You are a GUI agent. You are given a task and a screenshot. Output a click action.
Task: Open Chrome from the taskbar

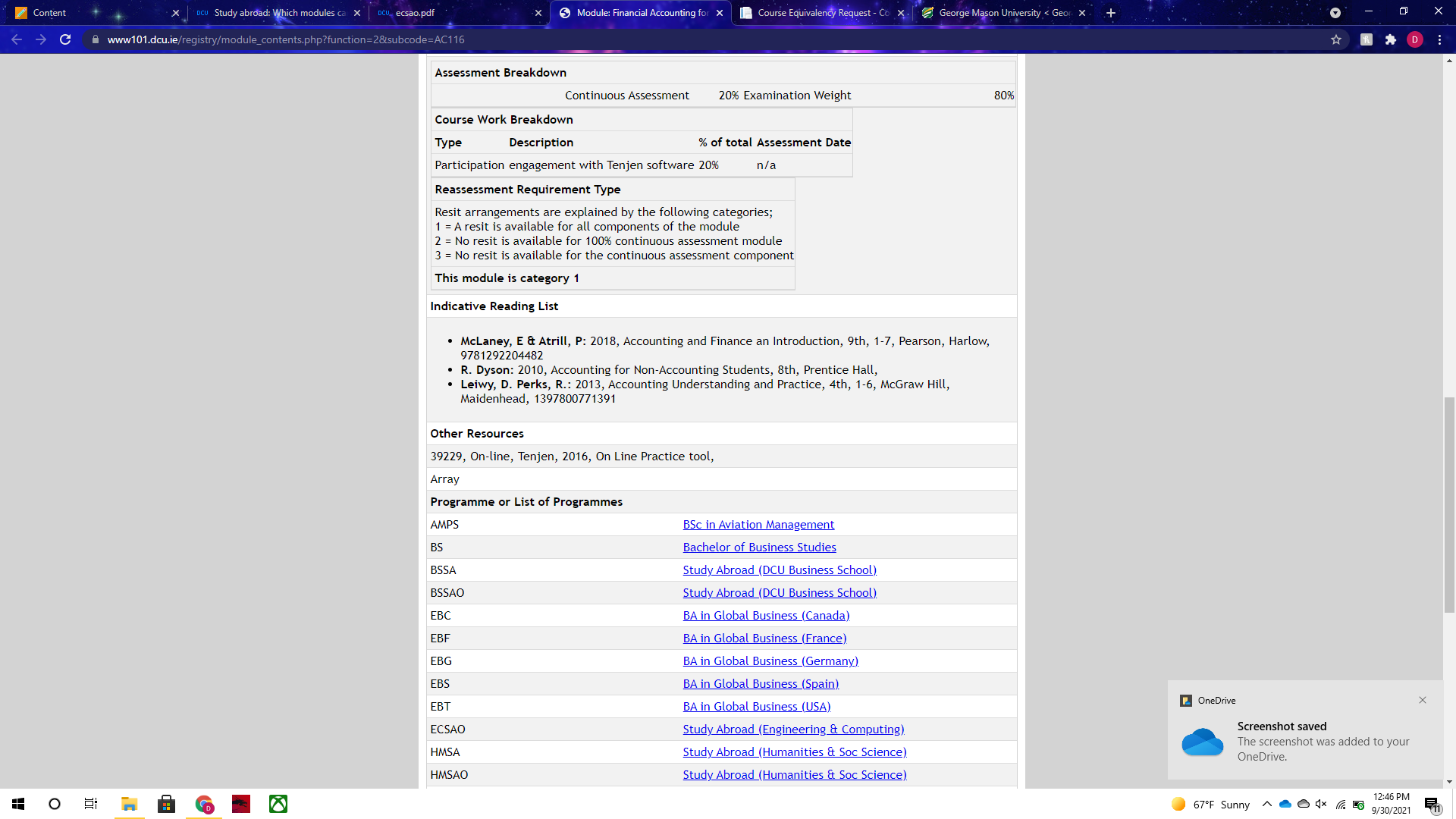203,804
